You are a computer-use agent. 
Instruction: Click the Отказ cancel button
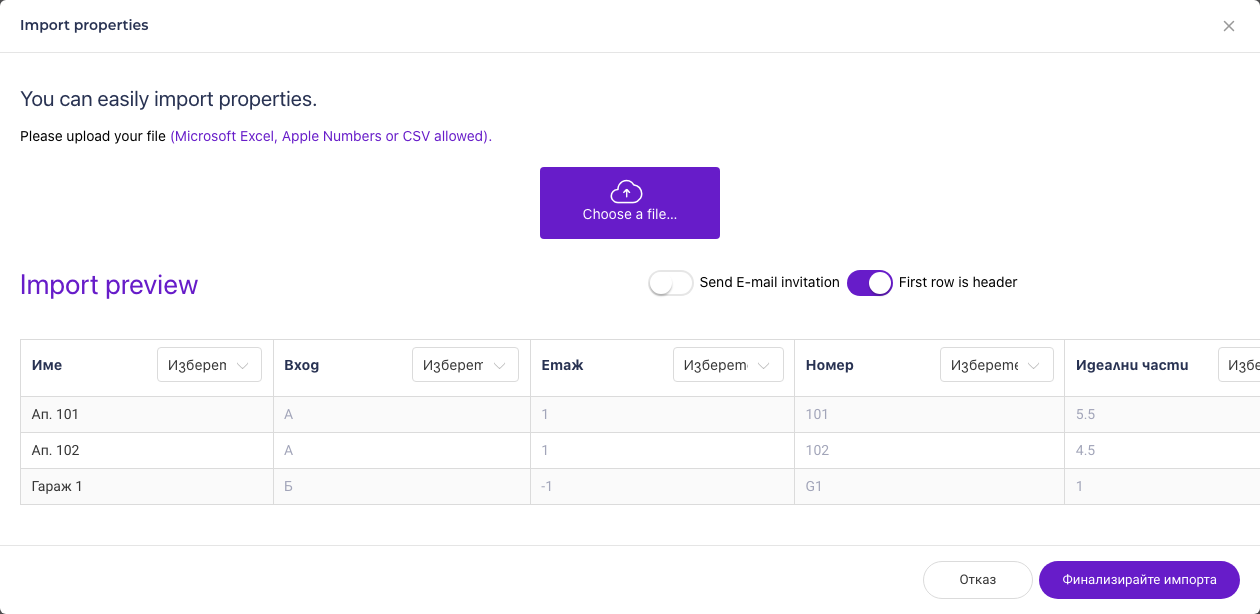point(978,580)
